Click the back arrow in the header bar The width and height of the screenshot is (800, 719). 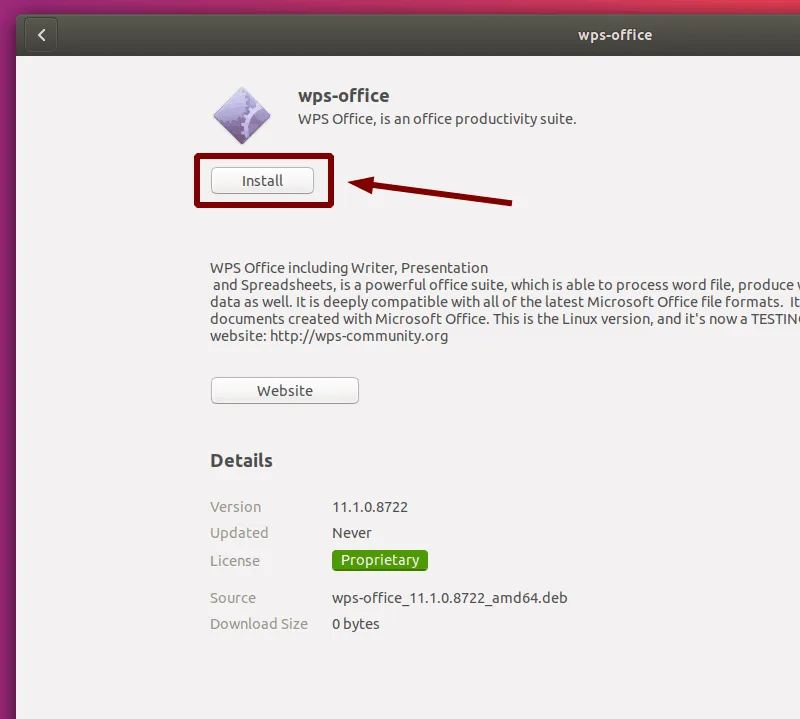pos(40,34)
